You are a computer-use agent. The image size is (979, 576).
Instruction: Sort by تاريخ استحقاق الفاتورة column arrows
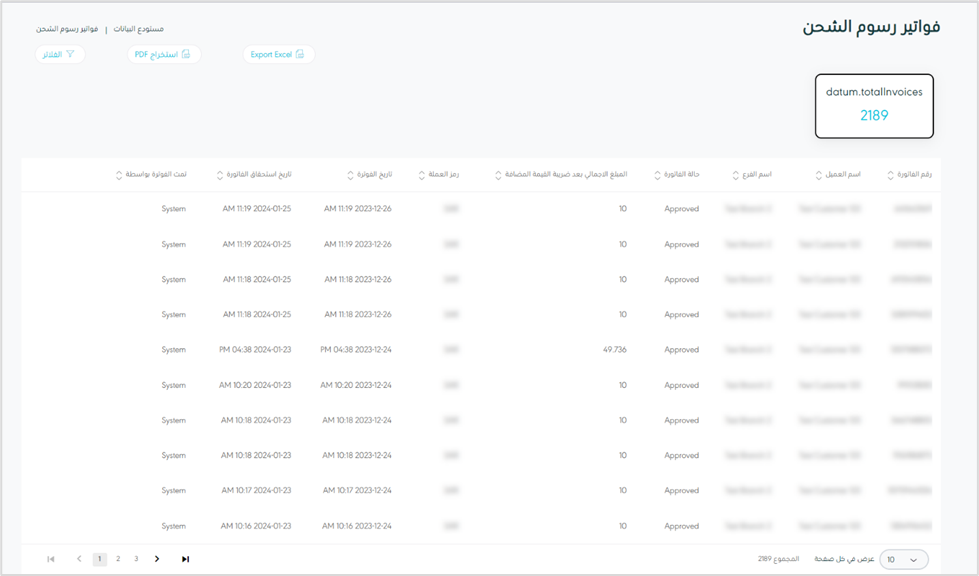[220, 175]
